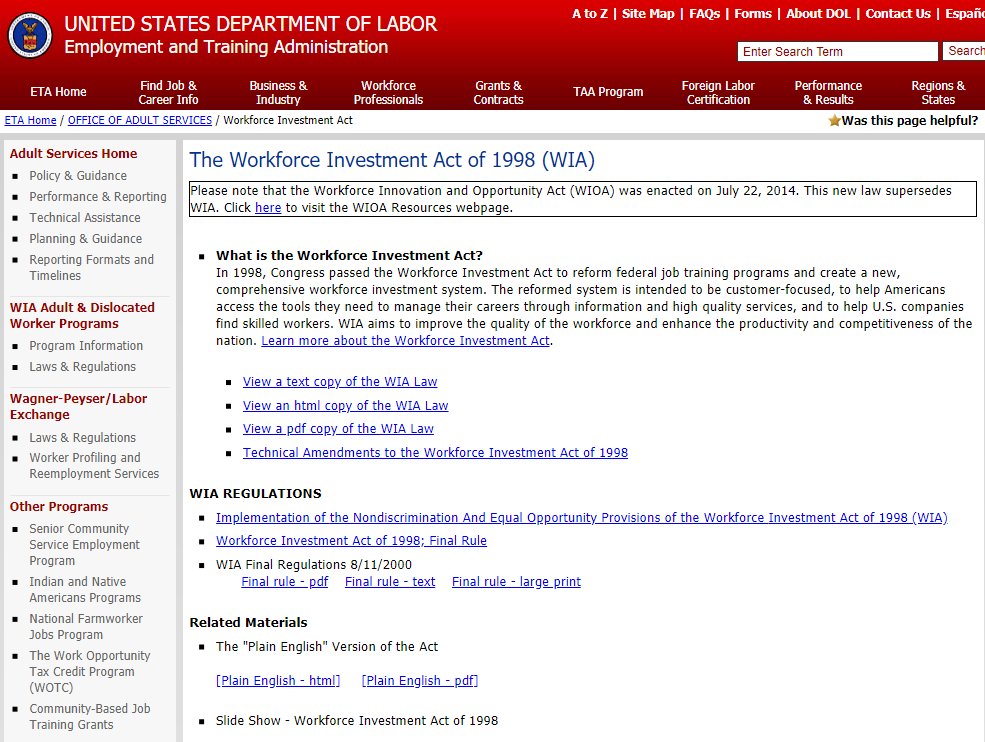Image resolution: width=985 pixels, height=742 pixels.
Task: Click OFFICE OF ADULT SERVICES breadcrumb
Action: click(x=139, y=120)
